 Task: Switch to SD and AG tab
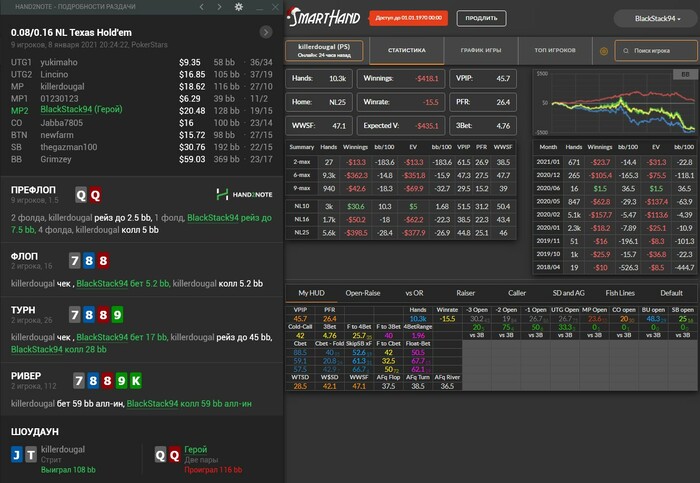click(x=568, y=293)
